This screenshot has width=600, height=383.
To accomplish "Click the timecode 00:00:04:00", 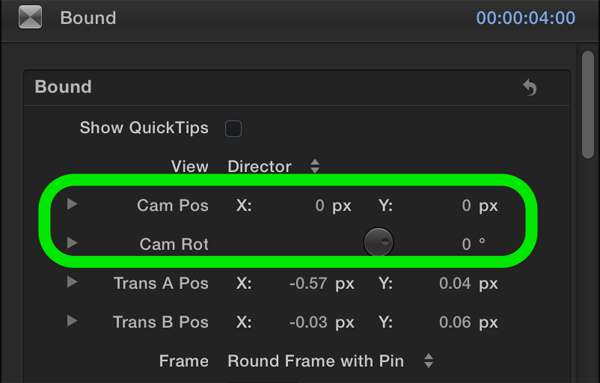I will [525, 18].
